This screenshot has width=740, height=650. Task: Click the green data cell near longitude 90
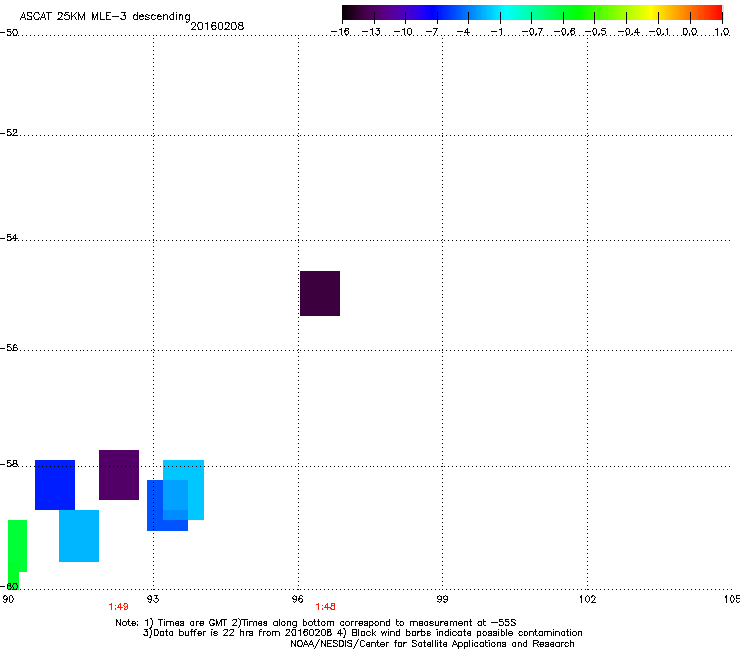coord(17,546)
